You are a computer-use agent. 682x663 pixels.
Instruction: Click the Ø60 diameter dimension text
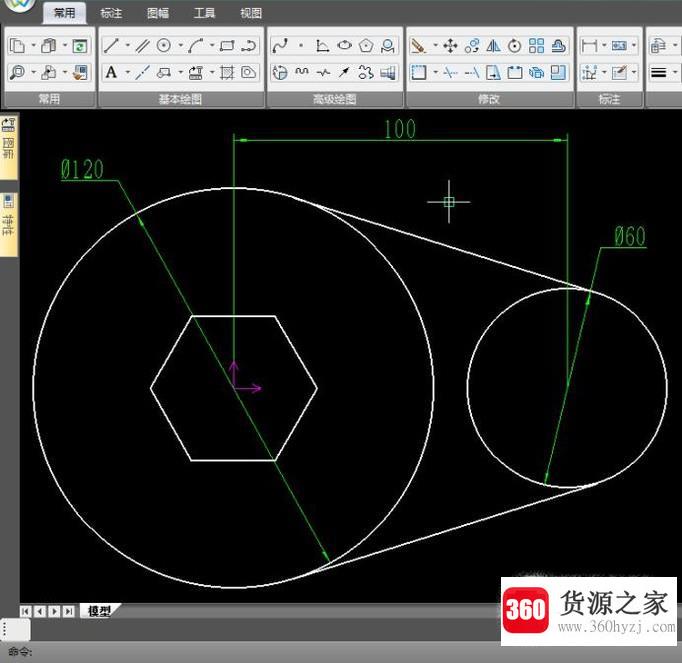coord(630,236)
